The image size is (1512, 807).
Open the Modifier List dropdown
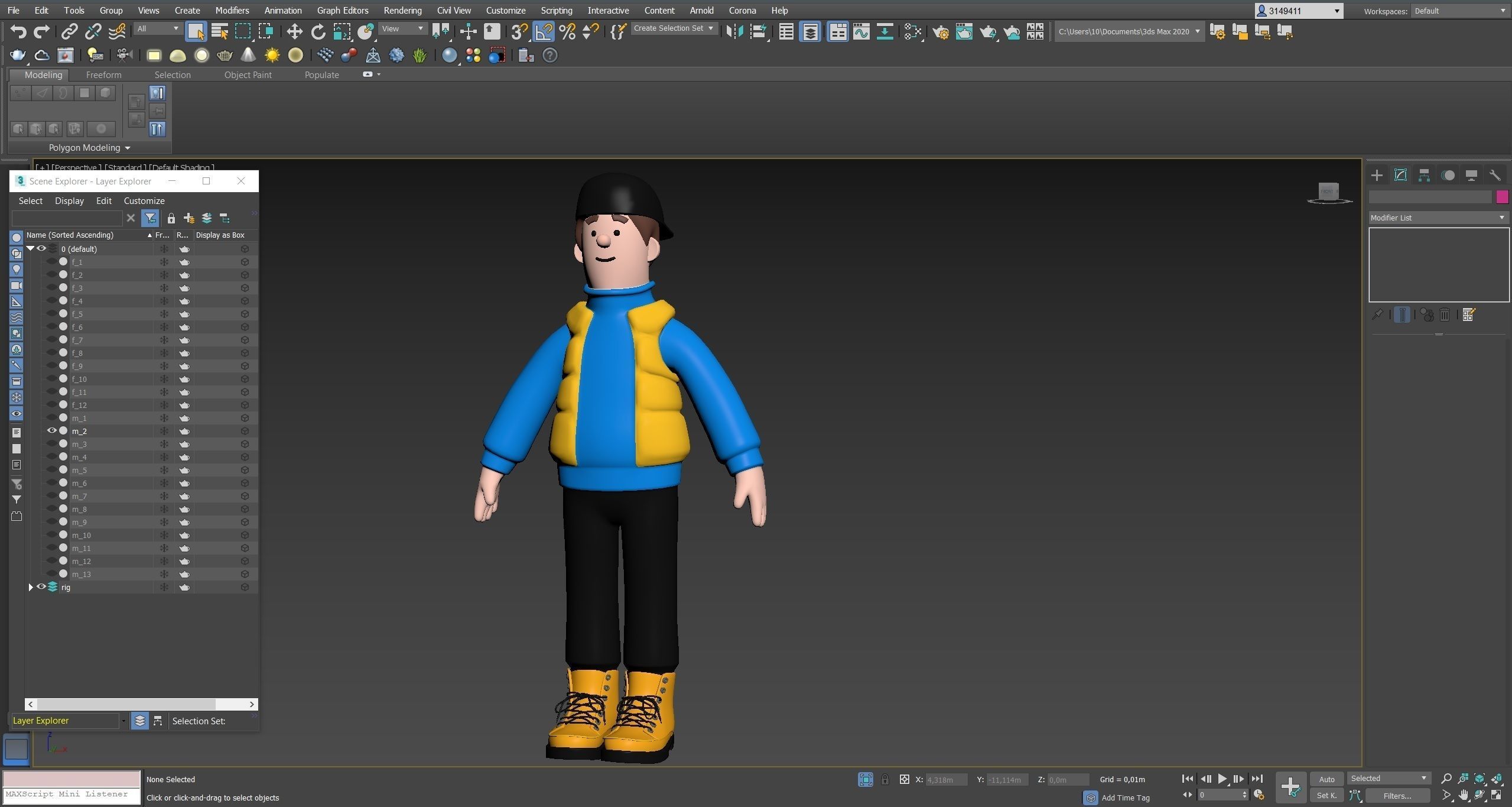point(1438,218)
